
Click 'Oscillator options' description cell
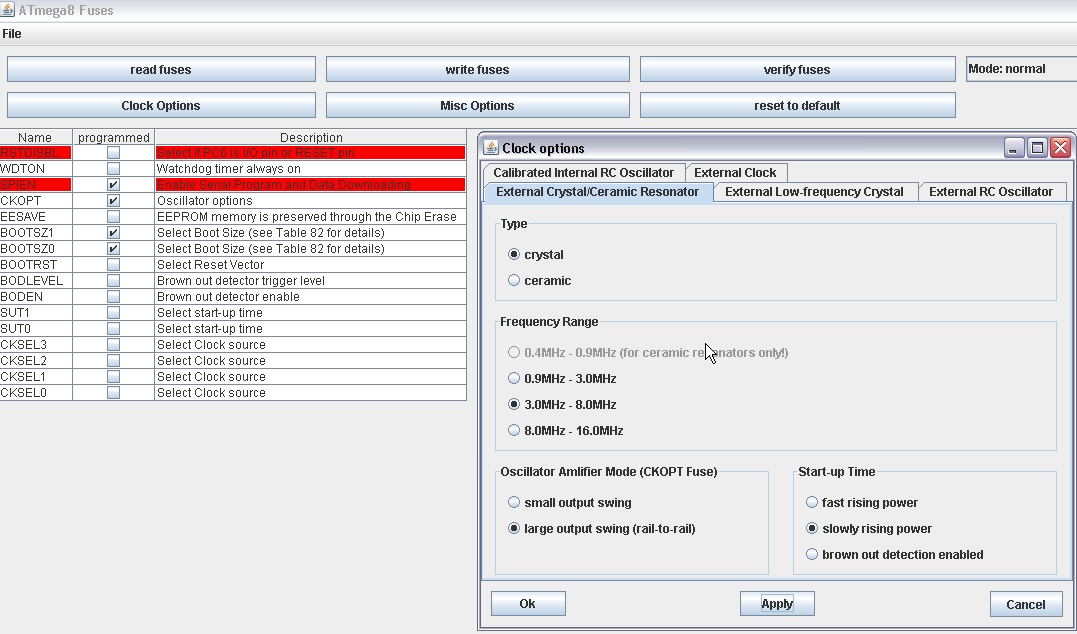coord(310,201)
